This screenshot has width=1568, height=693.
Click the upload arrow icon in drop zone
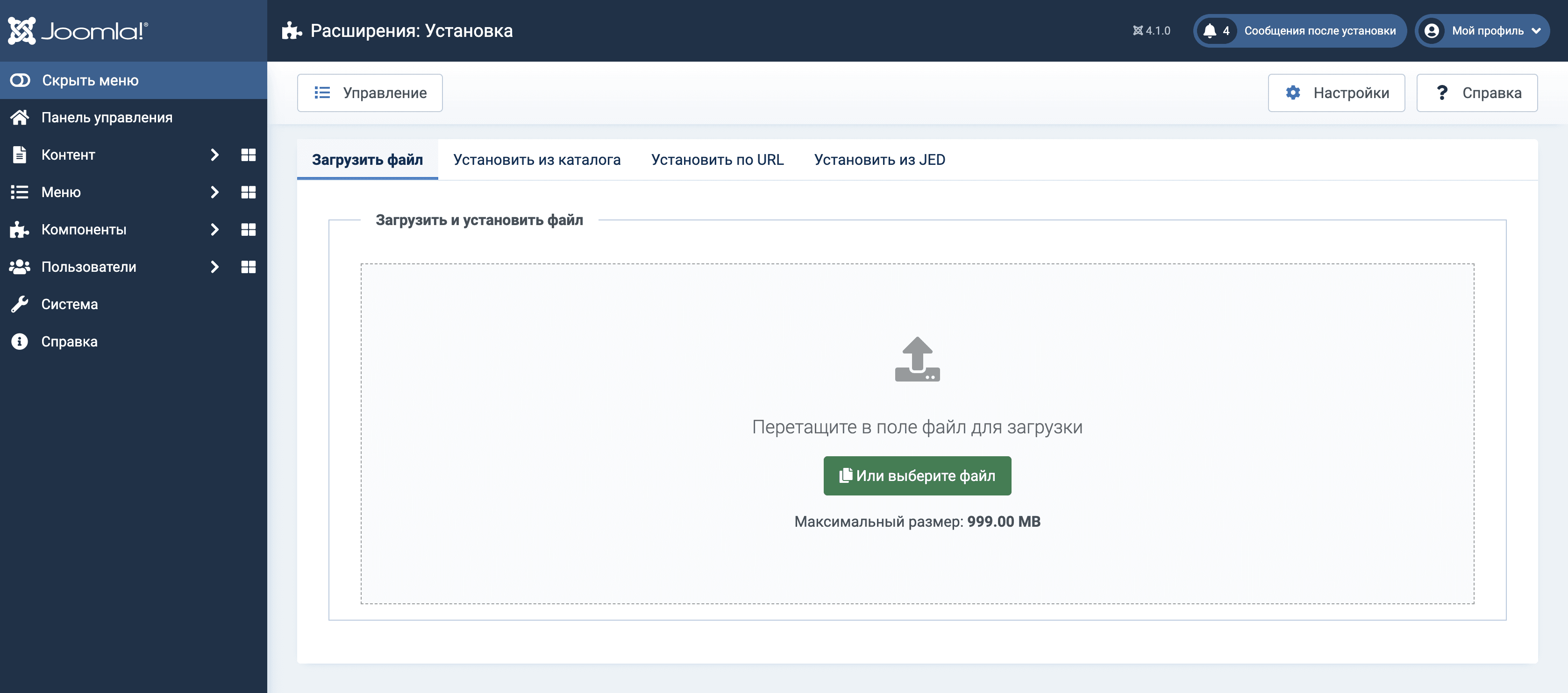click(x=917, y=359)
